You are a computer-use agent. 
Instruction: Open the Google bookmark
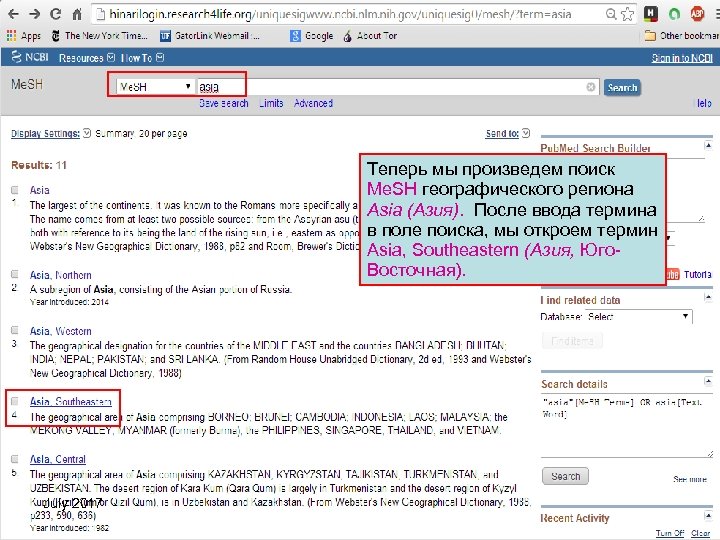click(312, 36)
